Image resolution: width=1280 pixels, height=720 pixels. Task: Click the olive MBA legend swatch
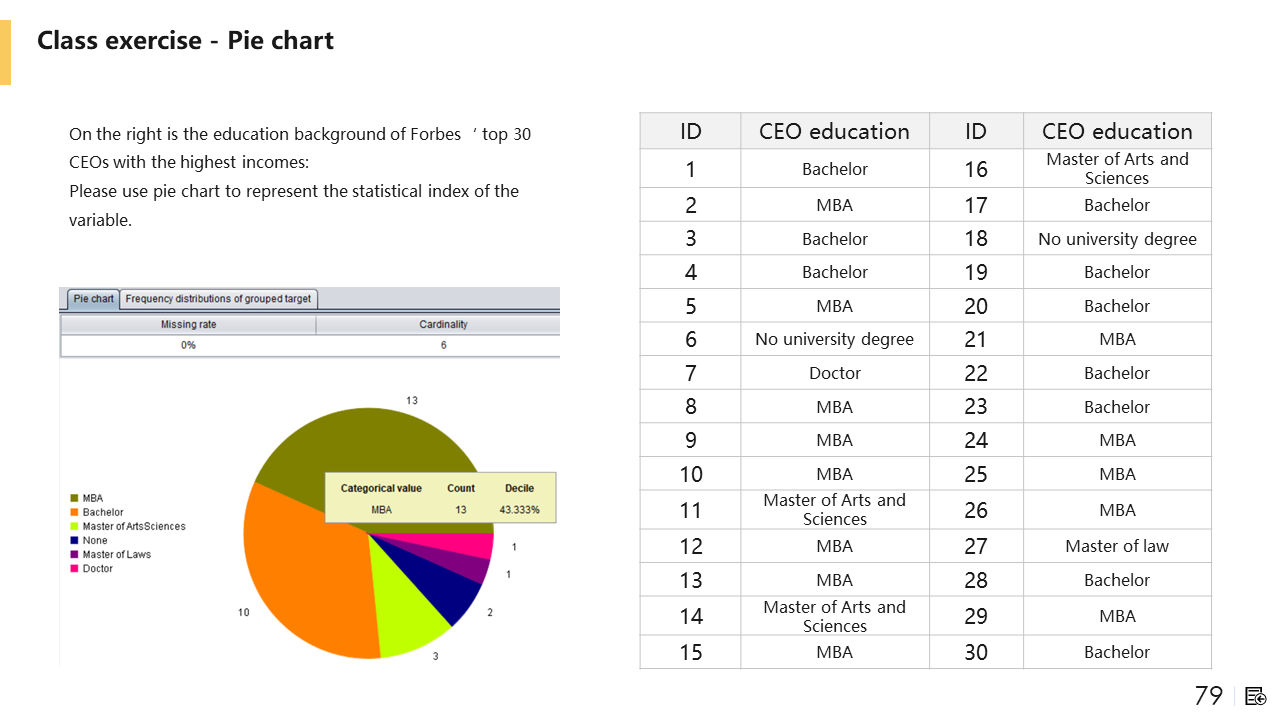point(74,498)
